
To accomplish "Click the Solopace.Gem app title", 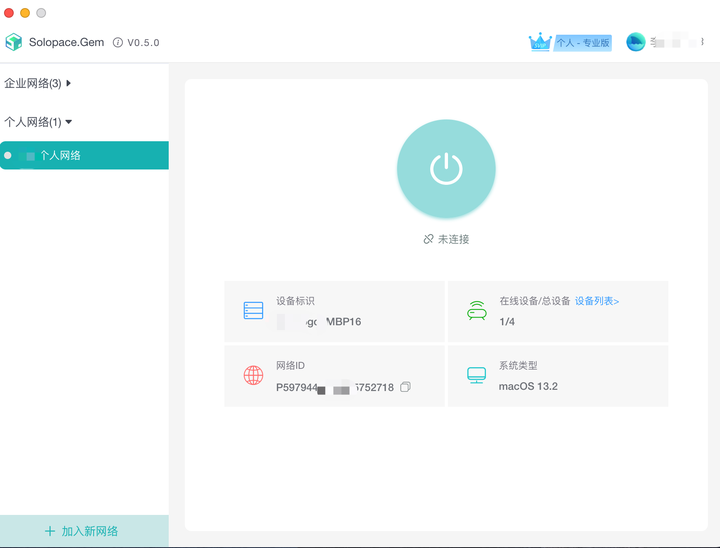I will 67,42.
